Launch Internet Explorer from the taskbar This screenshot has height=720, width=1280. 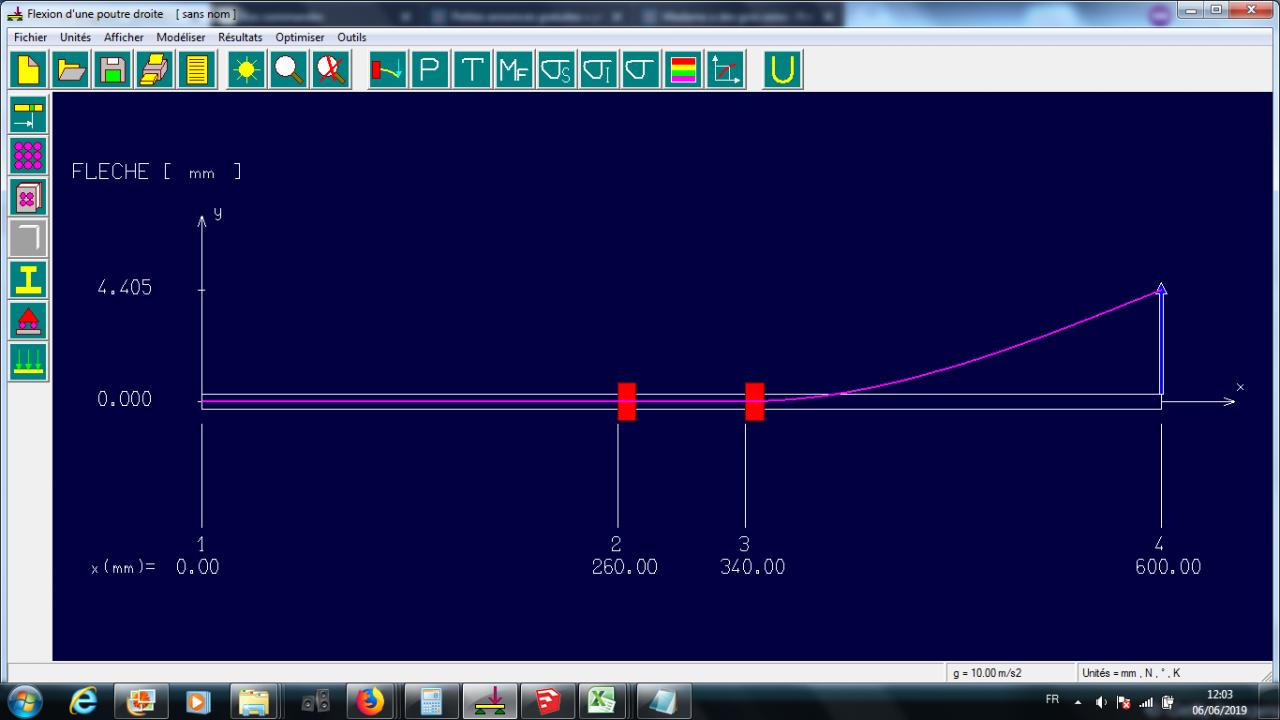83,702
